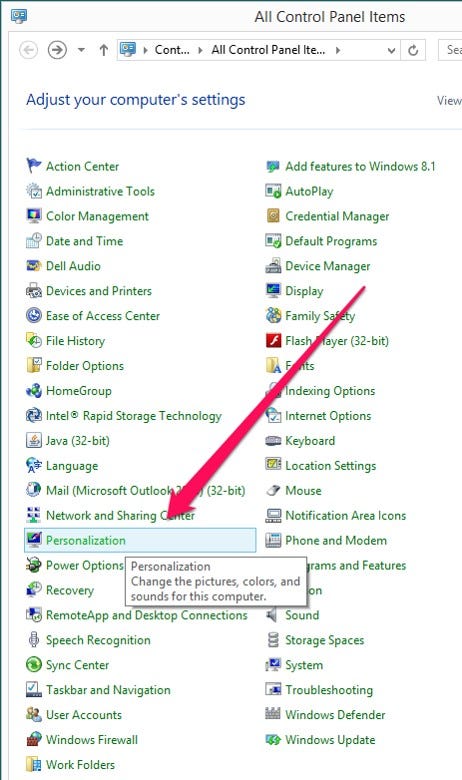Click the Forward navigation arrow
Image resolution: width=462 pixels, height=780 pixels.
57,50
